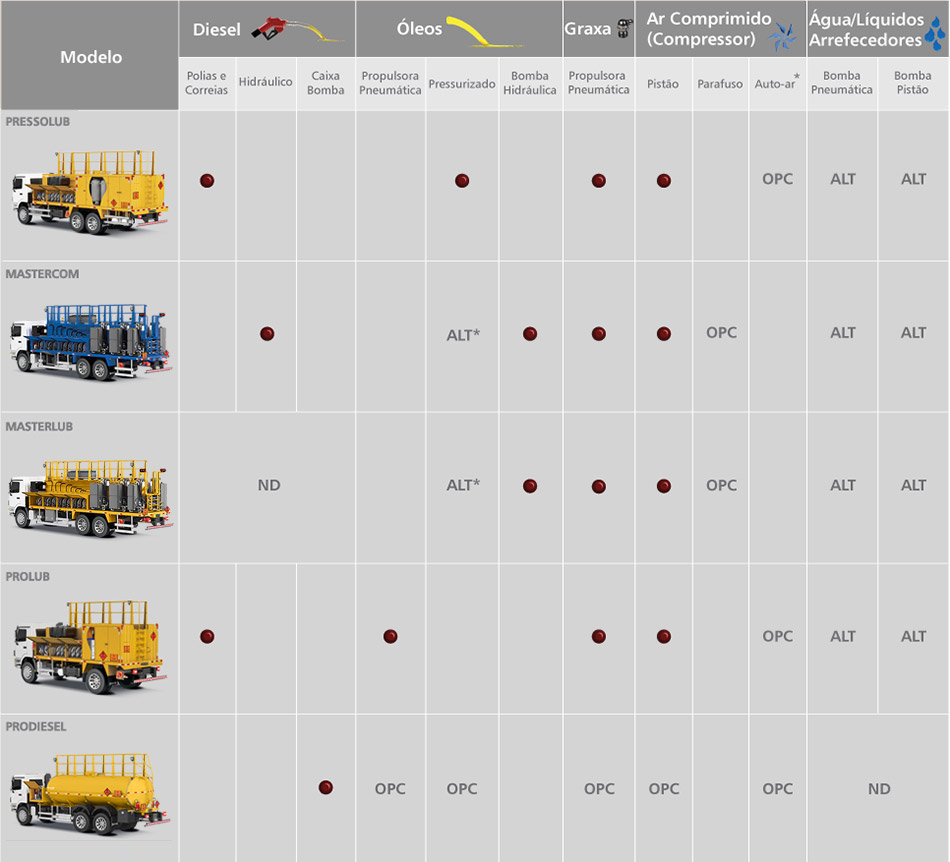
Task: Click the PROLUB Propulsora Pneumática oil dot
Action: click(390, 637)
